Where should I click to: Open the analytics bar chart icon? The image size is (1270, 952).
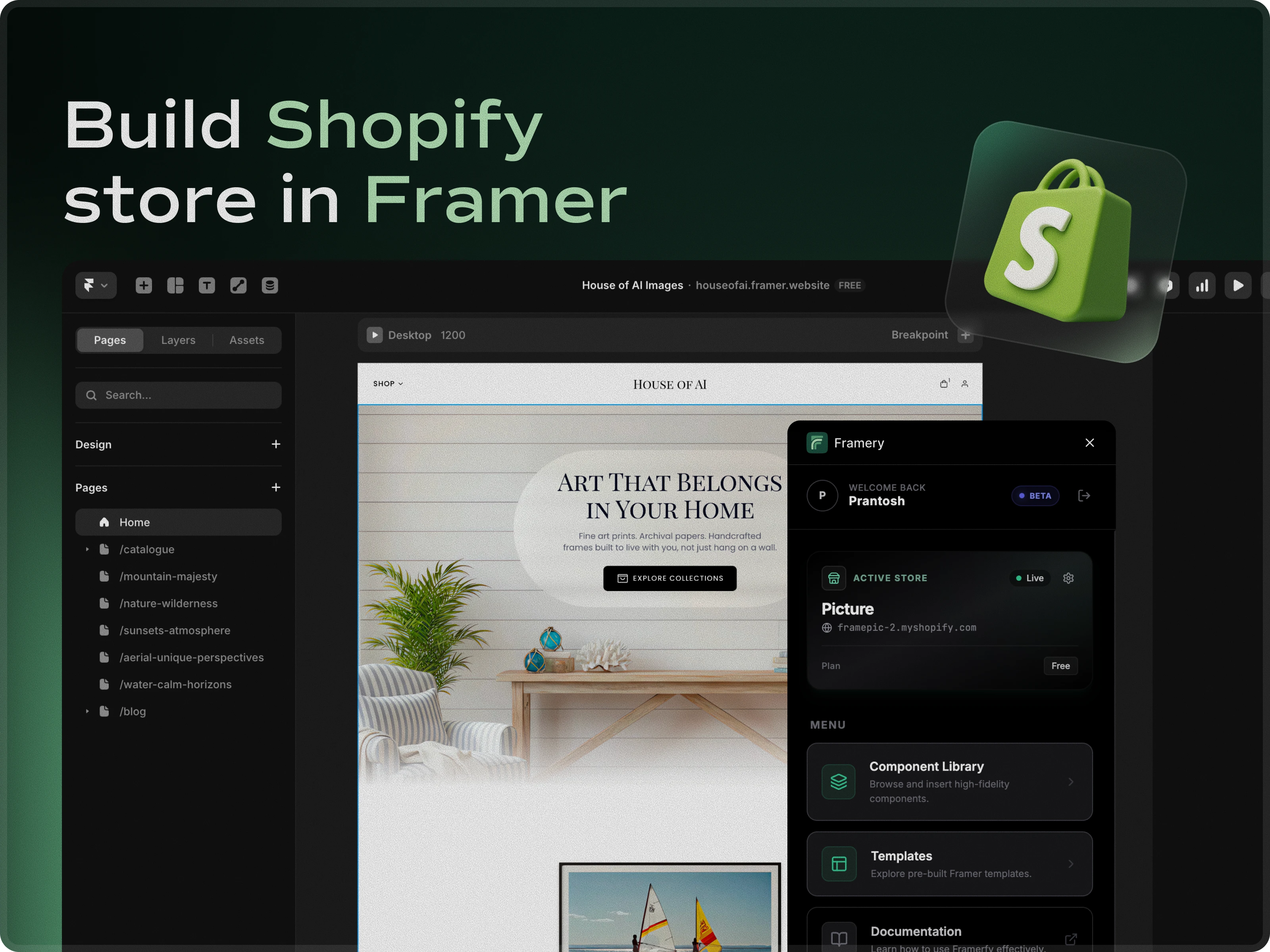pyautogui.click(x=1202, y=285)
